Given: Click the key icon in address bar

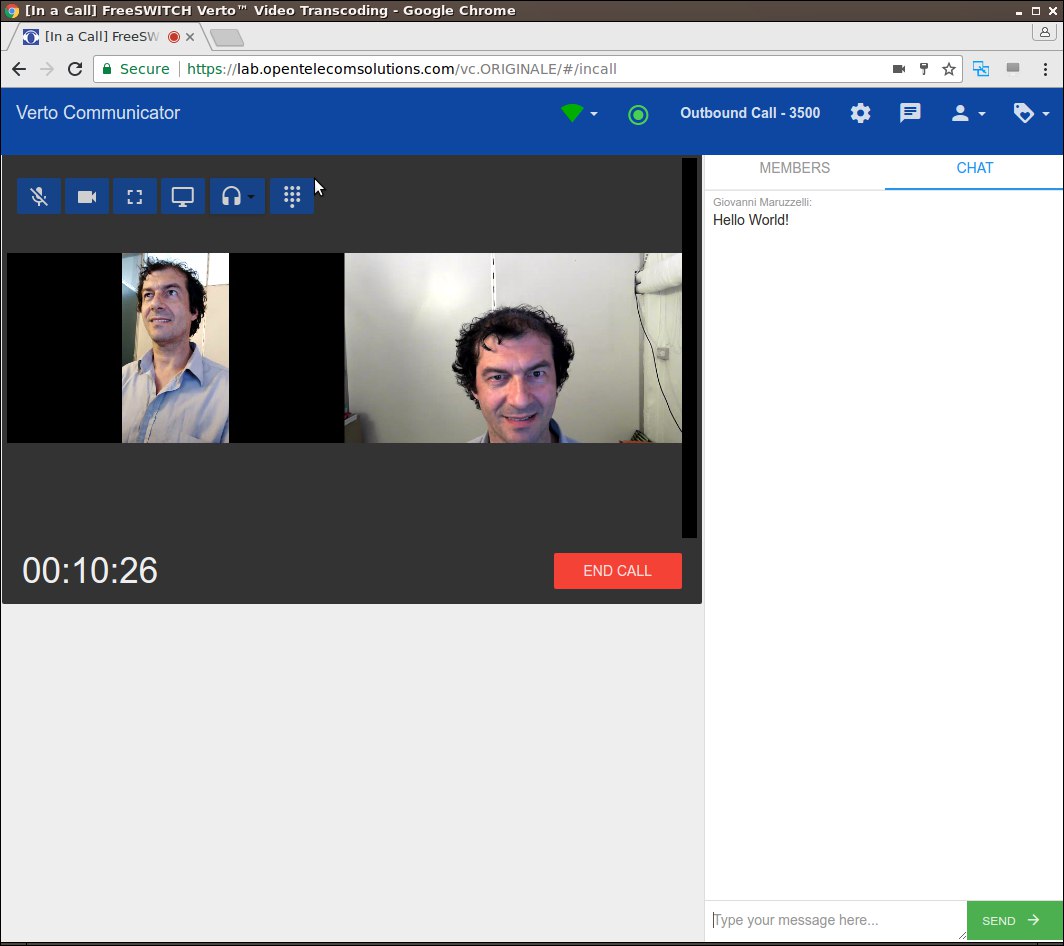Looking at the screenshot, I should pyautogui.click(x=924, y=69).
